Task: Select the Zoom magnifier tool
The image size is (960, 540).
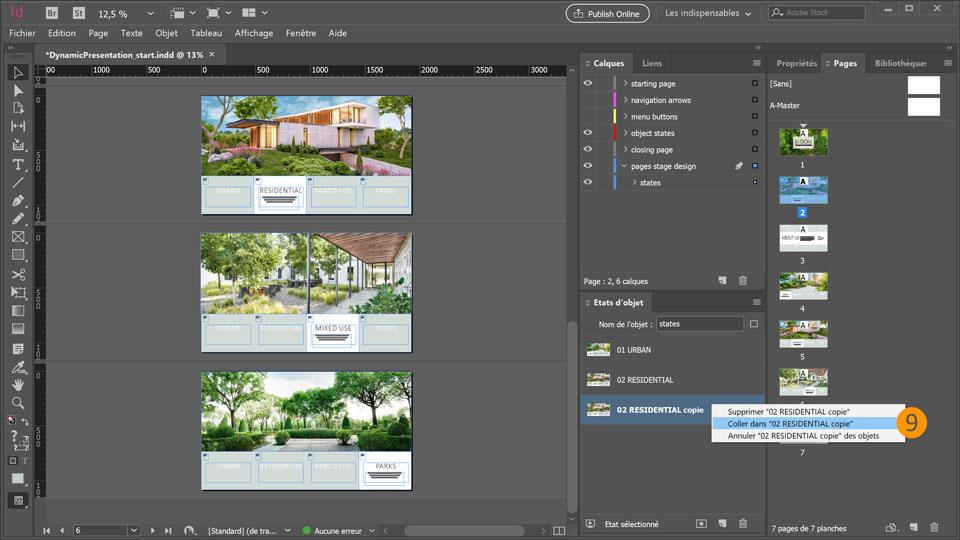Action: coord(18,403)
